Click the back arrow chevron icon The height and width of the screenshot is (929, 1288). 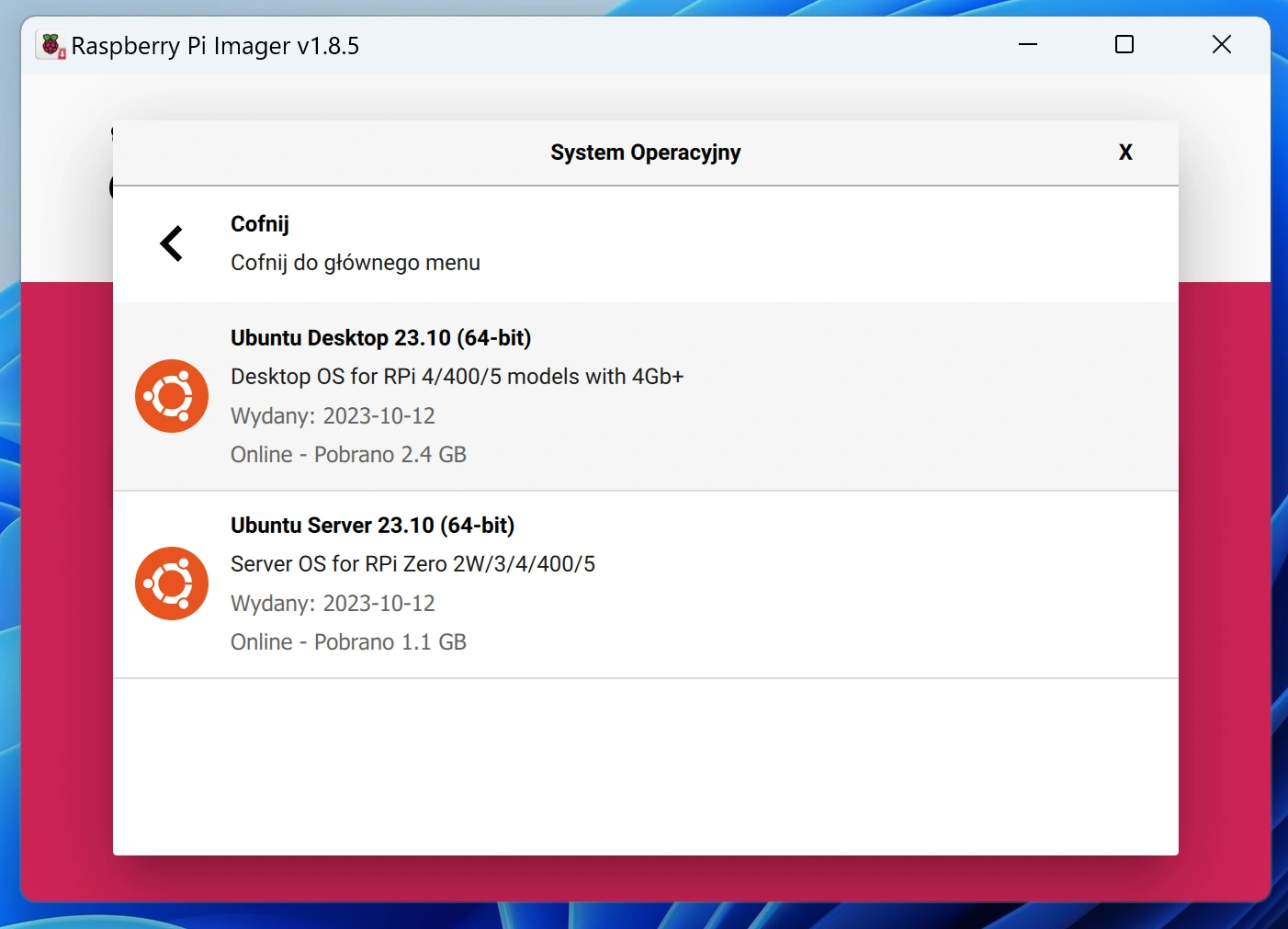[x=172, y=244]
